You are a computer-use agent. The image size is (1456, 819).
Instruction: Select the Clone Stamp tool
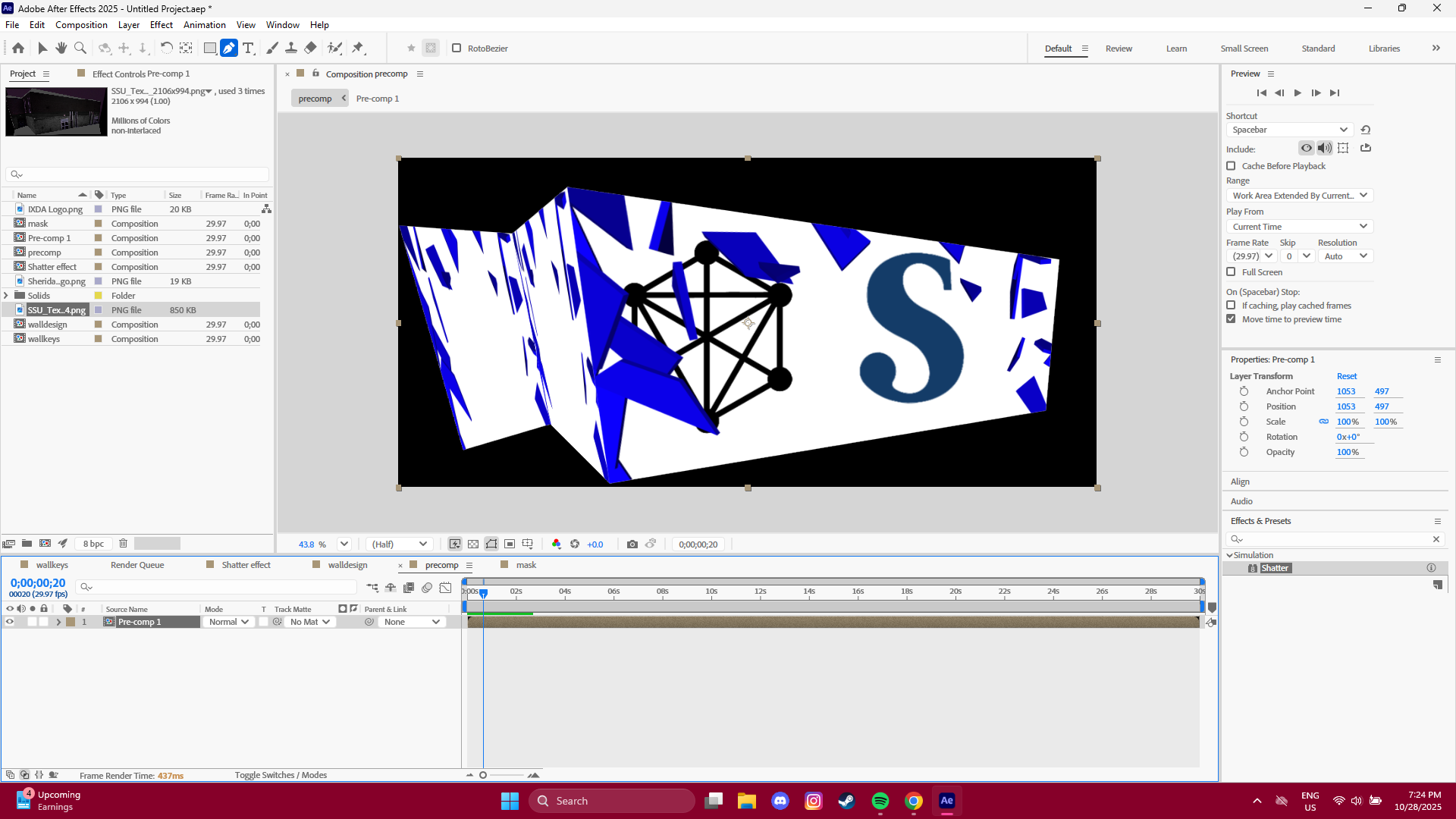(x=290, y=48)
